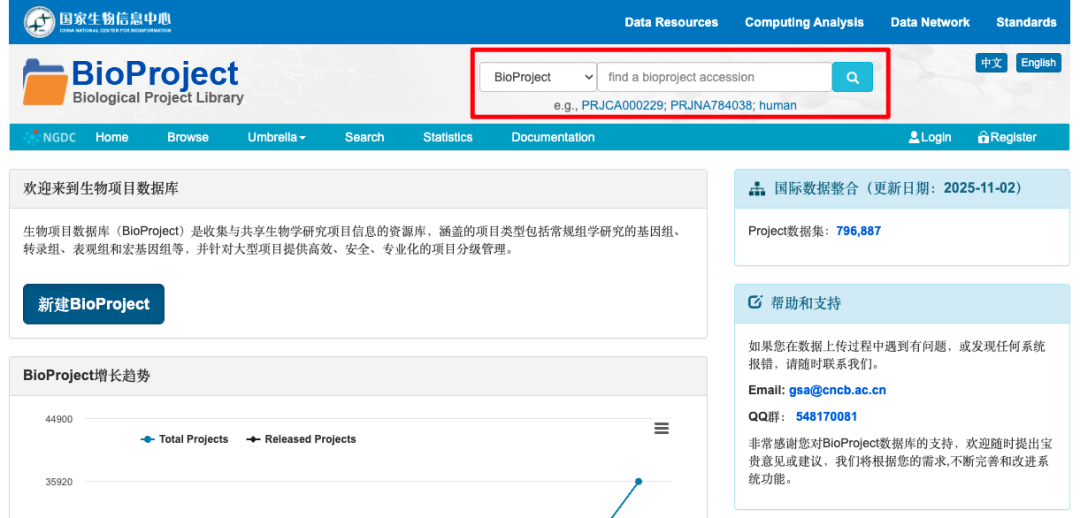Open the Statistics page
Viewport: 1080px width, 518px height.
tap(448, 137)
